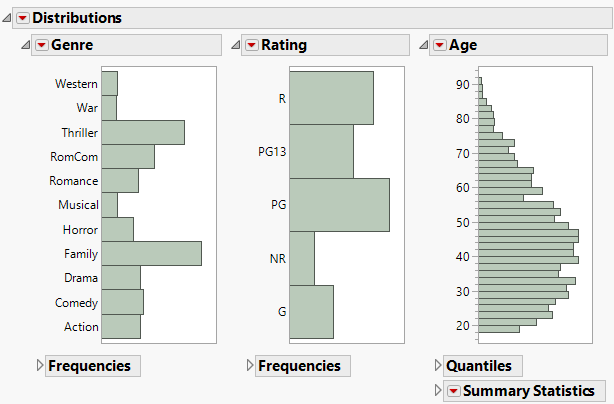Expand the Quantiles section
This screenshot has height=404, width=614.
point(438,366)
